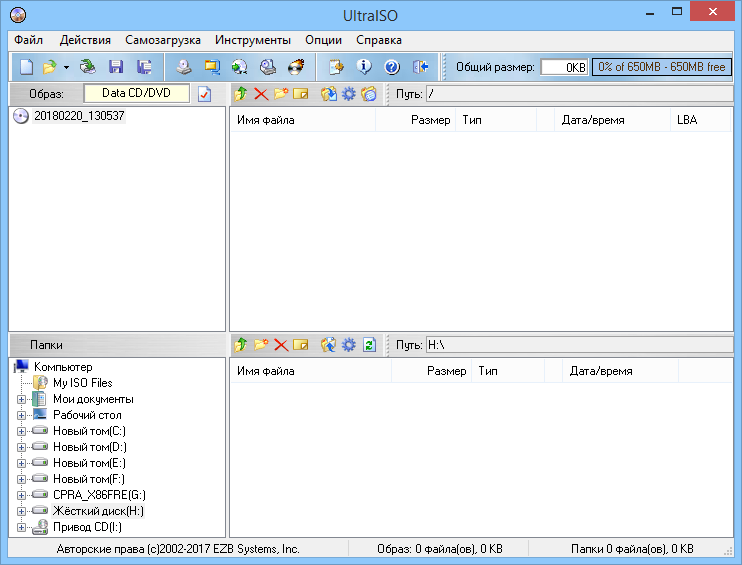Click the Extract icon in image toolbar
The image size is (742, 565).
coord(329,94)
